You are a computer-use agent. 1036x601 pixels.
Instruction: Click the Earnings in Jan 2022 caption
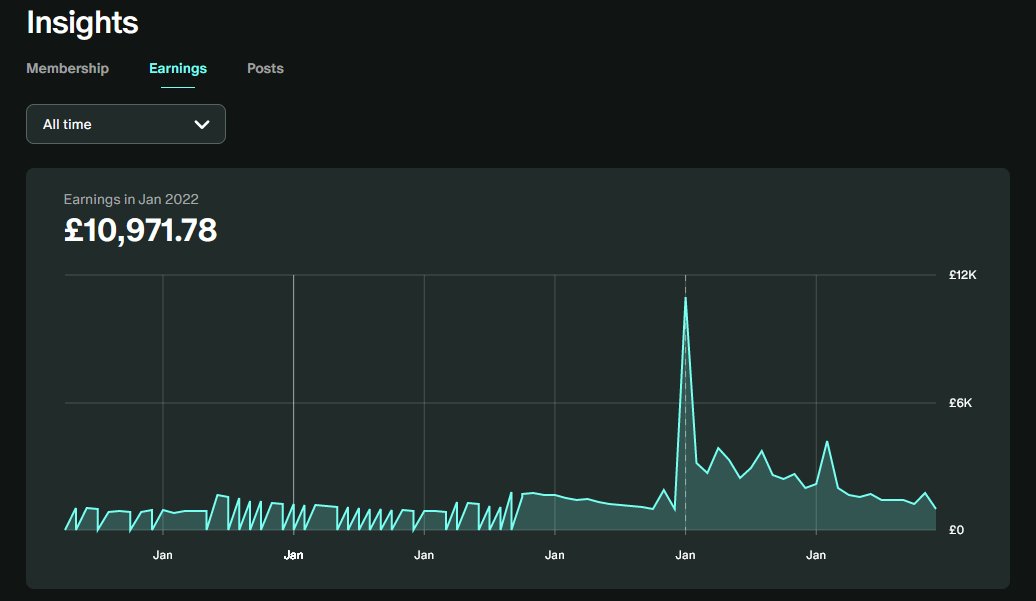point(131,199)
